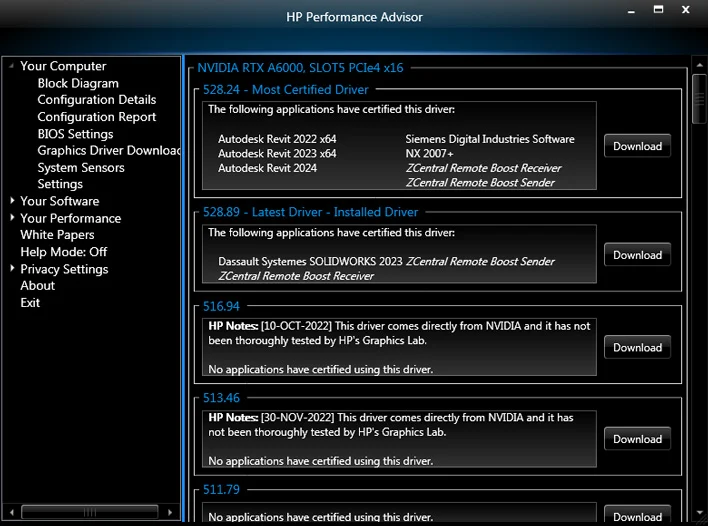Open the White Papers section
Image resolution: width=708 pixels, height=526 pixels.
tap(57, 235)
